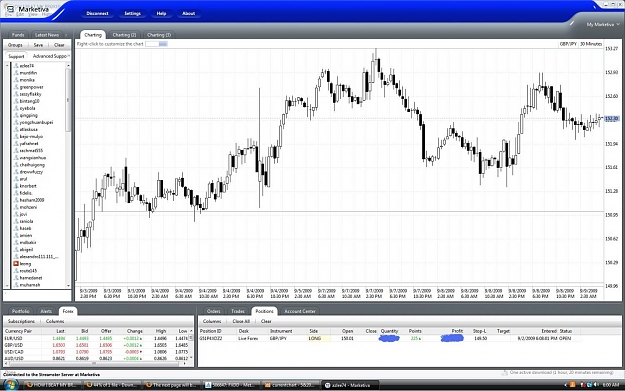Click the Stop-L column header
625x391 pixels.
click(480, 331)
